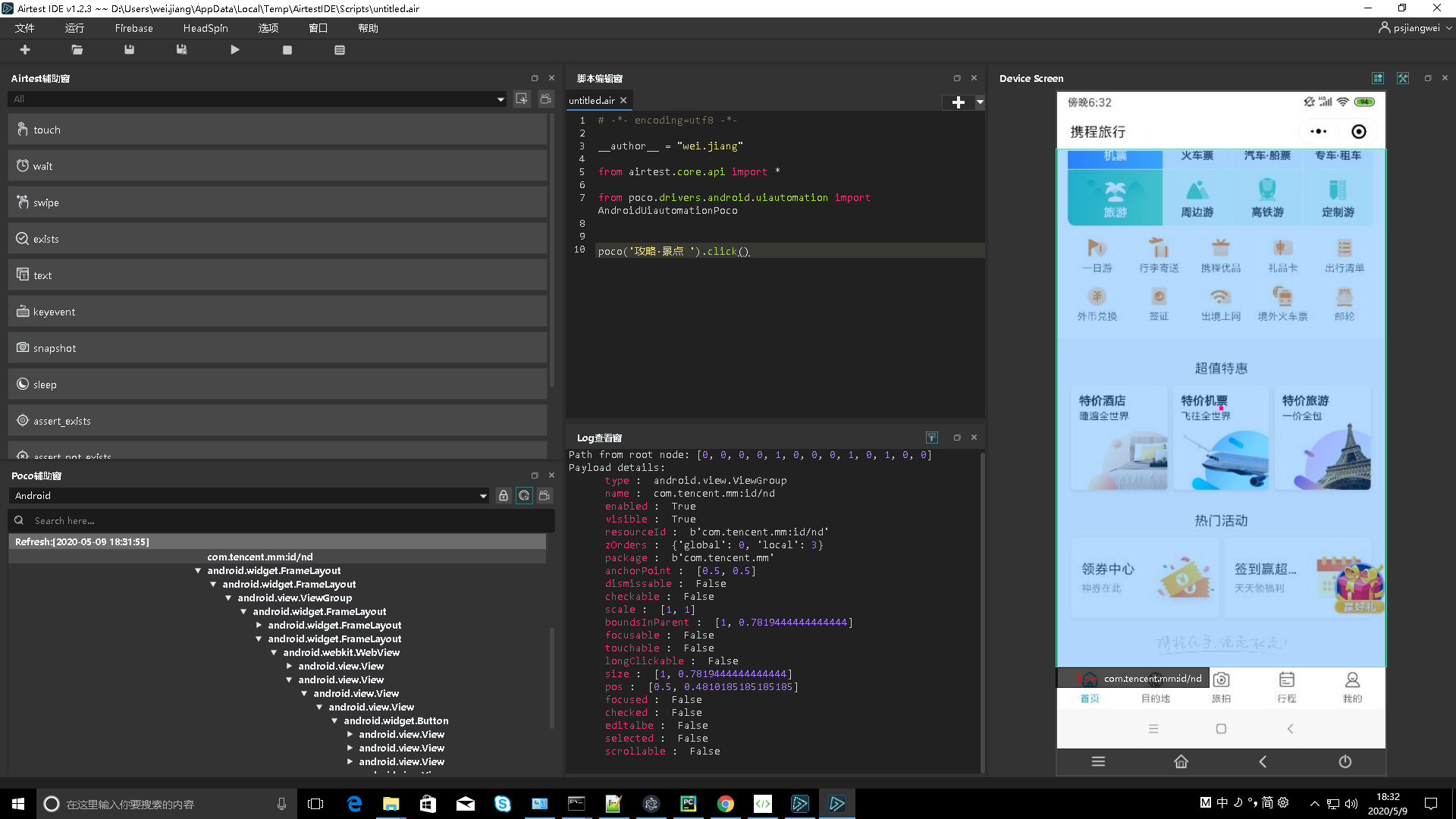
Task: Tap the three-dot menu in the 携程旅行 header
Action: pyautogui.click(x=1319, y=131)
